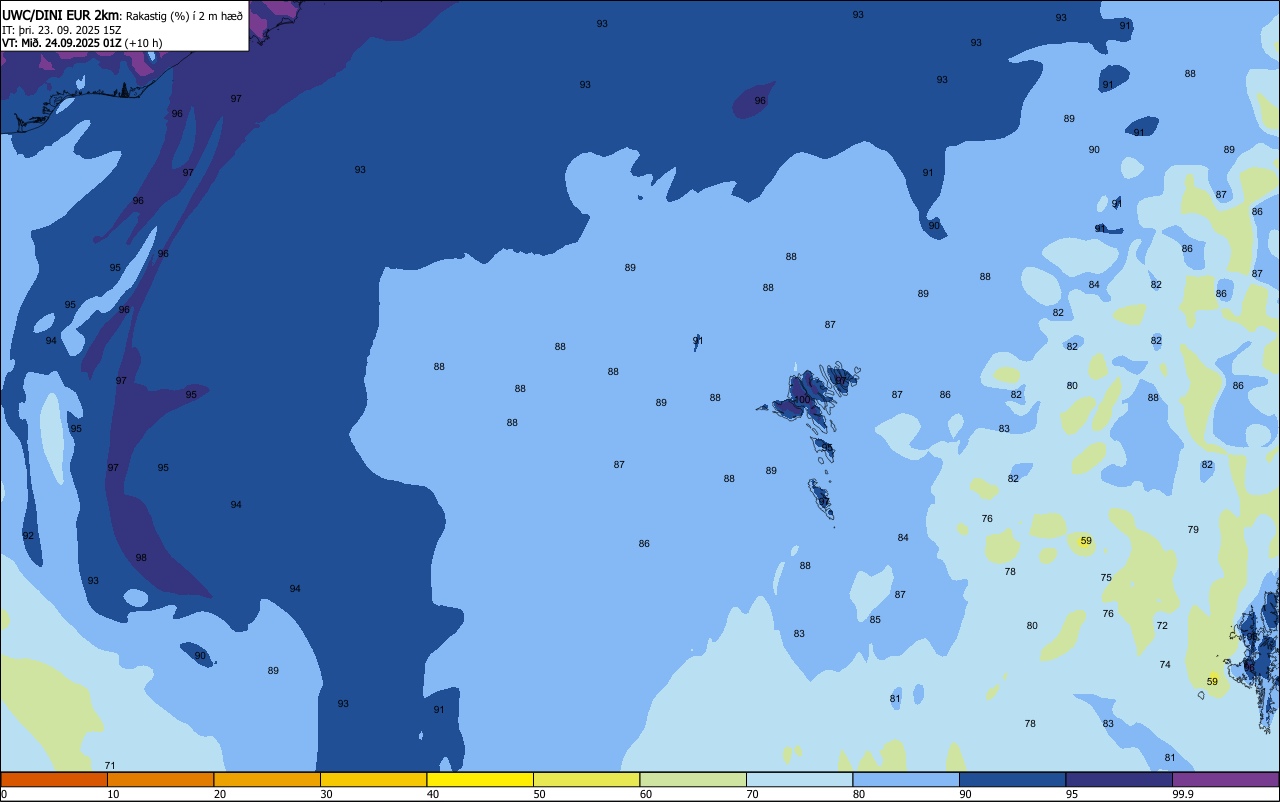Select the '10' legend tick label
This screenshot has width=1280, height=802.
[x=113, y=794]
